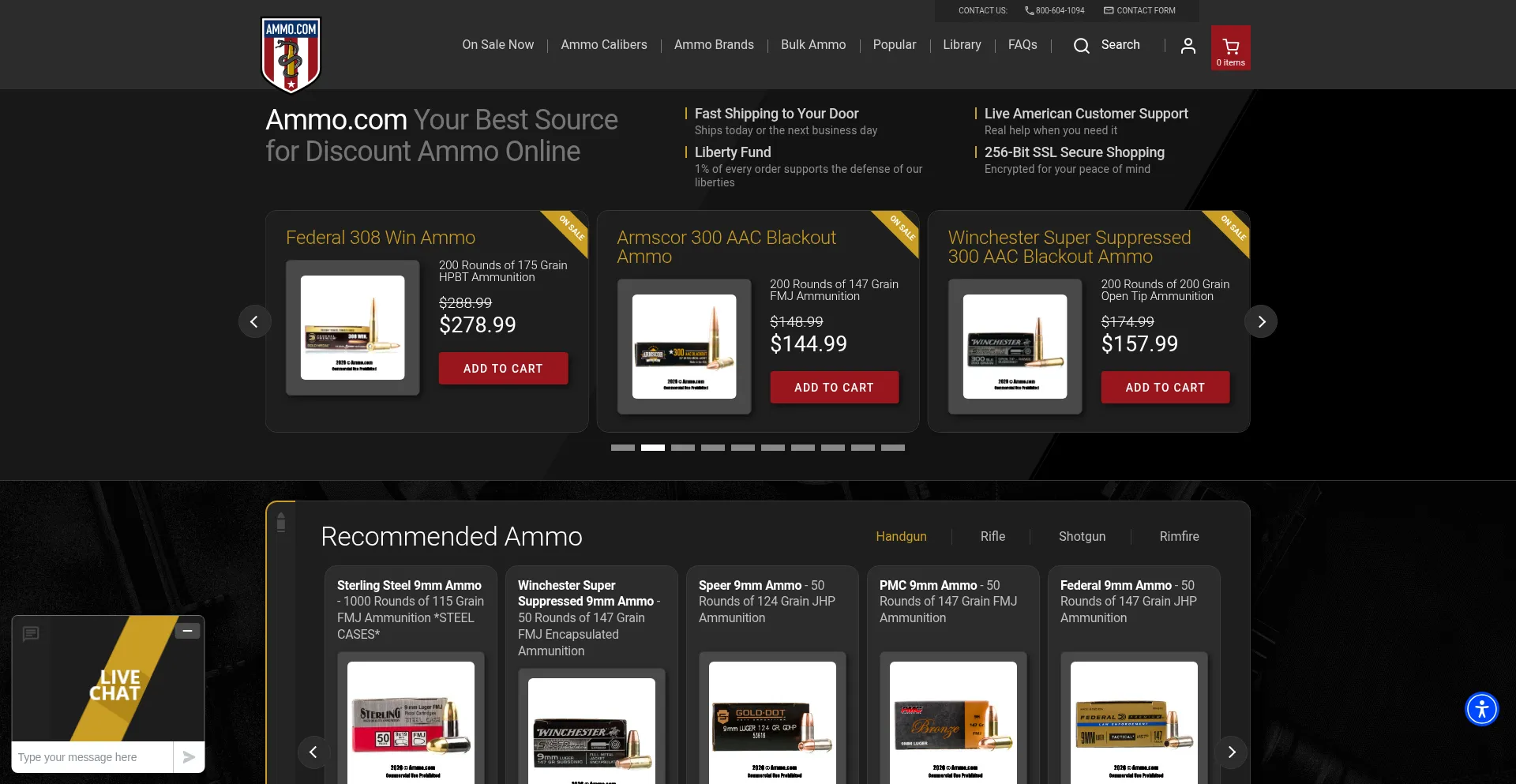Click the chat message input field
This screenshot has width=1516, height=784.
click(92, 757)
